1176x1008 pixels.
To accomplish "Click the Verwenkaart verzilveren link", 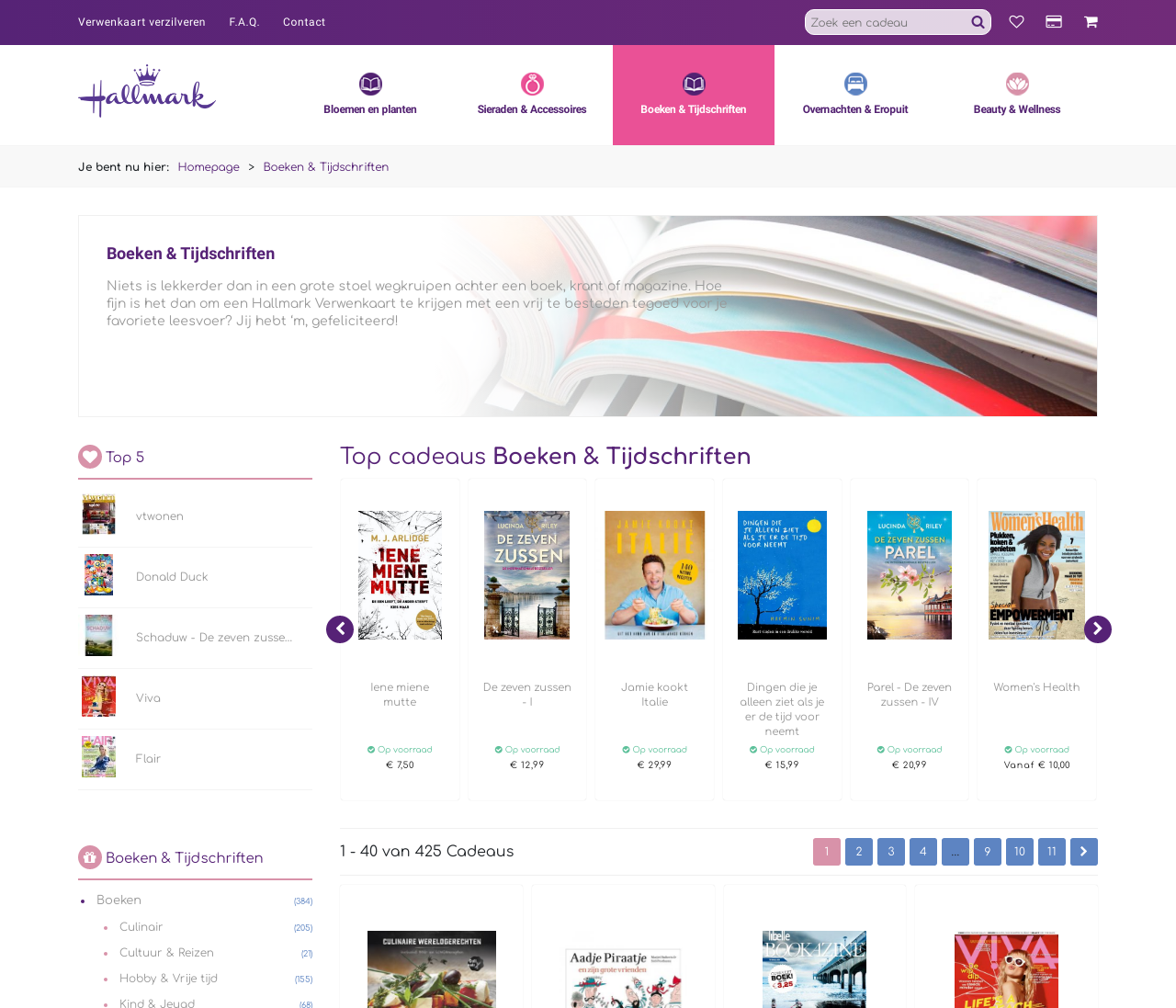I will pos(141,22).
